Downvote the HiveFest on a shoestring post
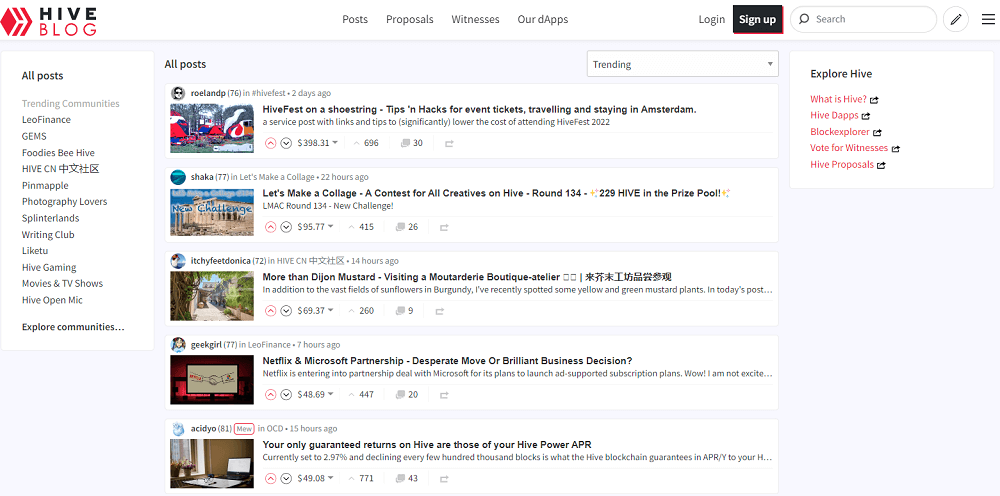 pos(286,143)
